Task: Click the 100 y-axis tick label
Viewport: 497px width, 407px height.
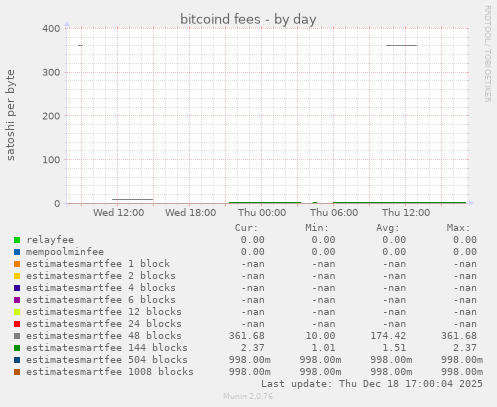Action: tap(51, 160)
